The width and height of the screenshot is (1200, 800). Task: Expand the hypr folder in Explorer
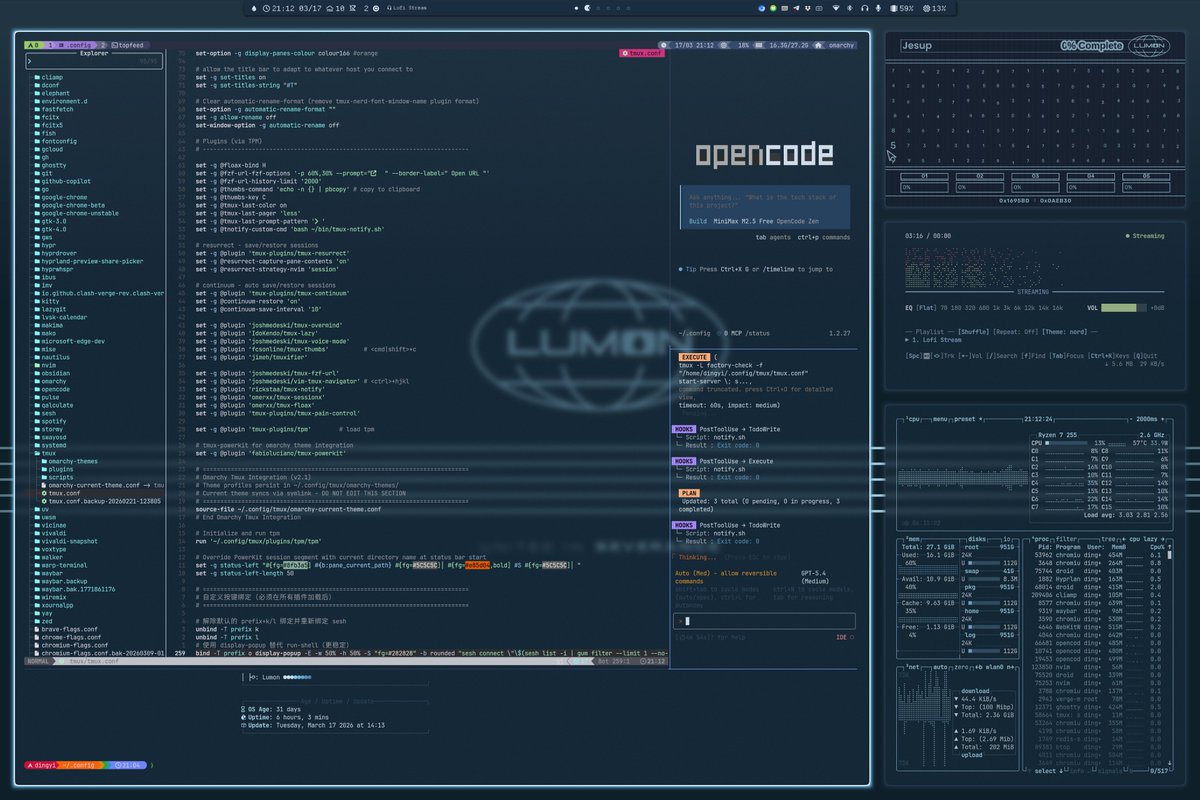coord(46,245)
